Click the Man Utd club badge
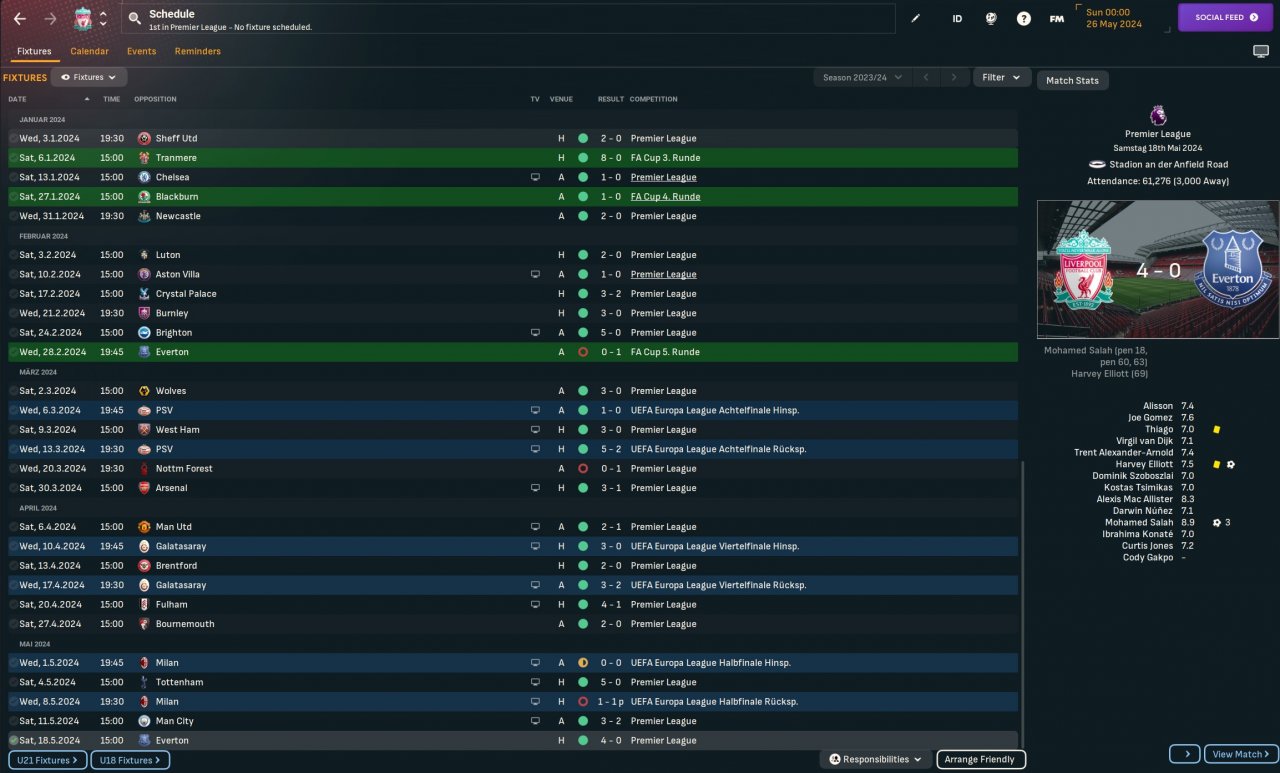 pyautogui.click(x=145, y=527)
